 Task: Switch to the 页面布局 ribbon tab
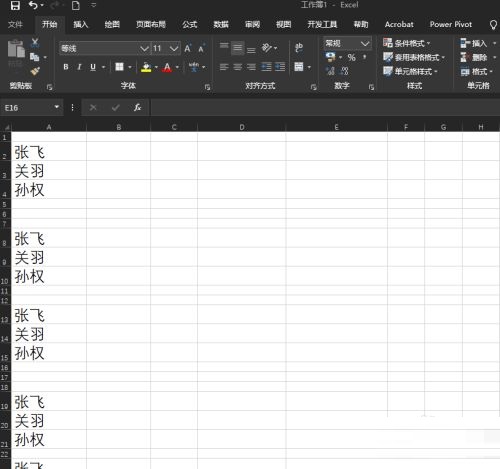[151, 24]
